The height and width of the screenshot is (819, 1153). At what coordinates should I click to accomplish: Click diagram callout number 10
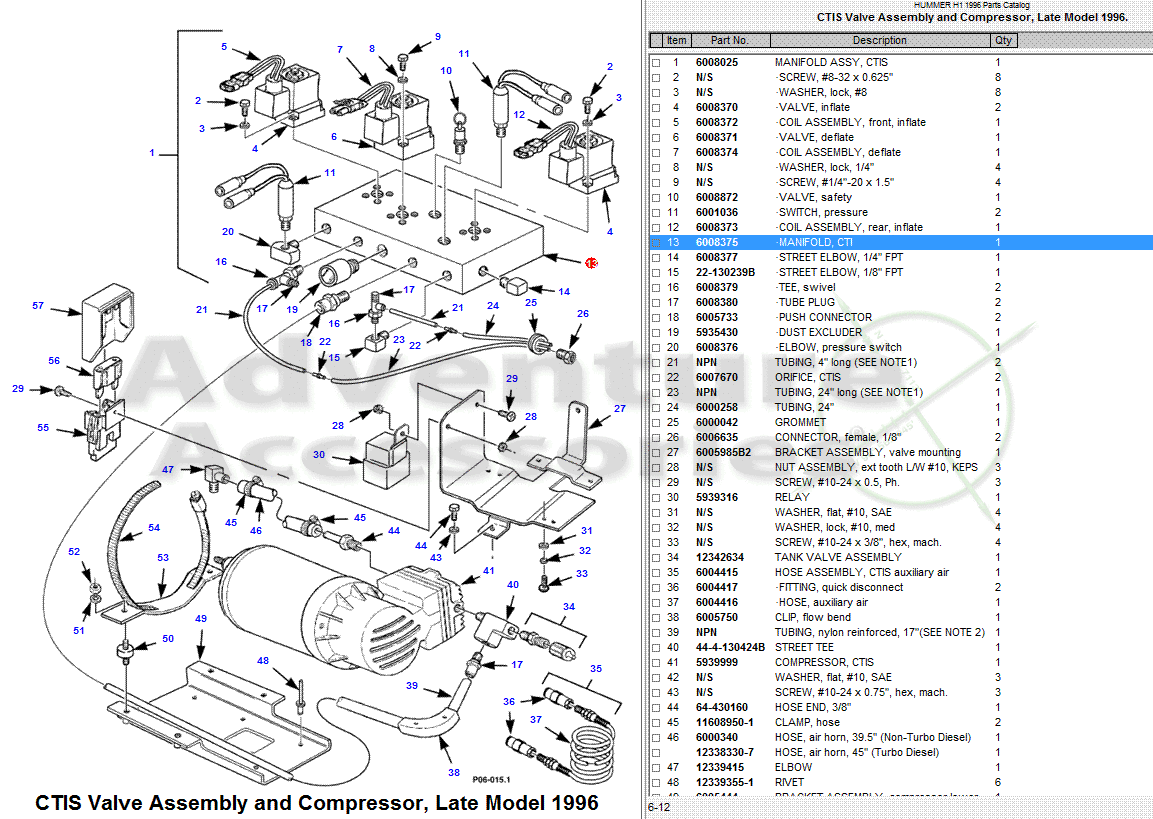[446, 71]
